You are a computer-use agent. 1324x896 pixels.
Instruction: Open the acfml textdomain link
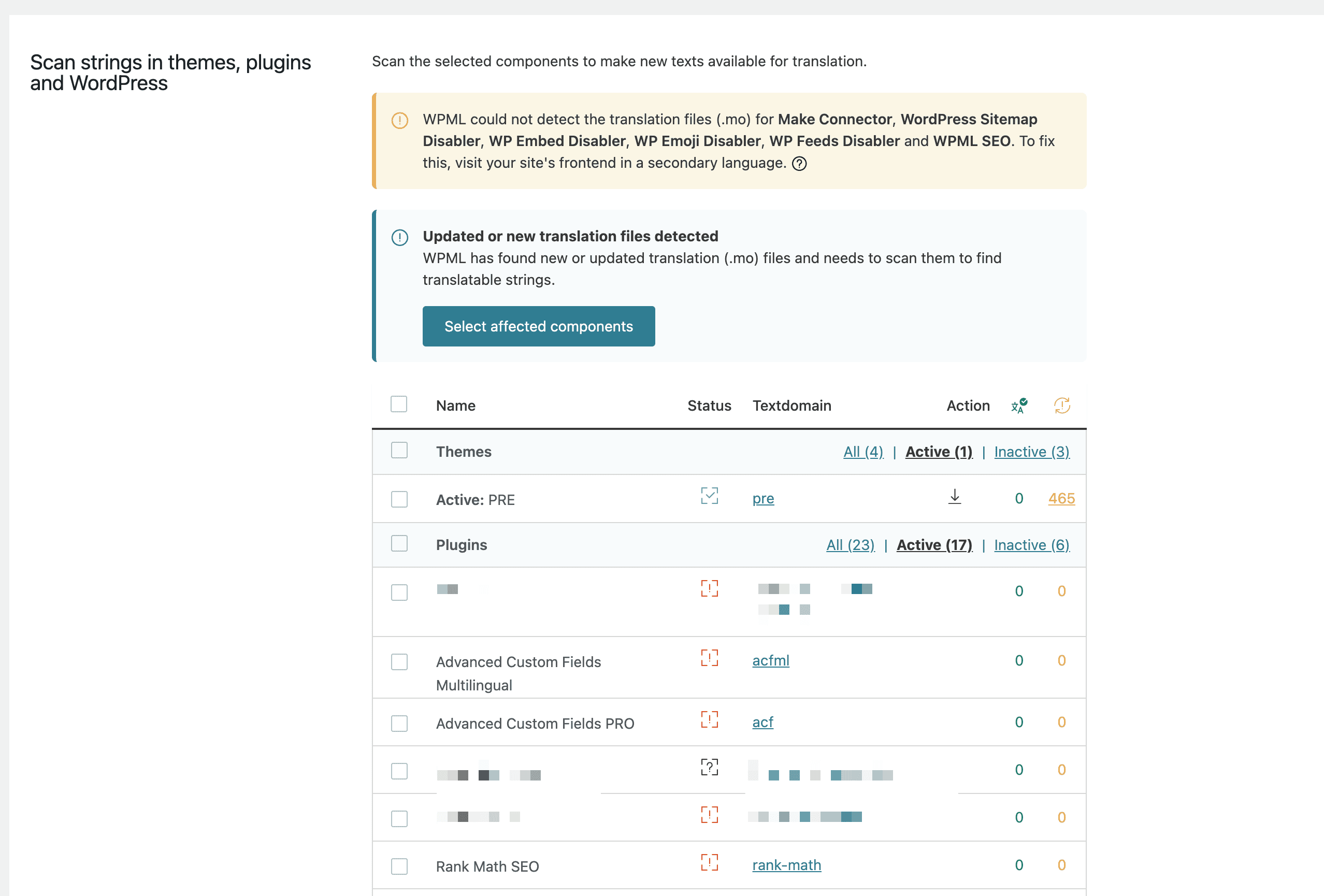click(770, 661)
